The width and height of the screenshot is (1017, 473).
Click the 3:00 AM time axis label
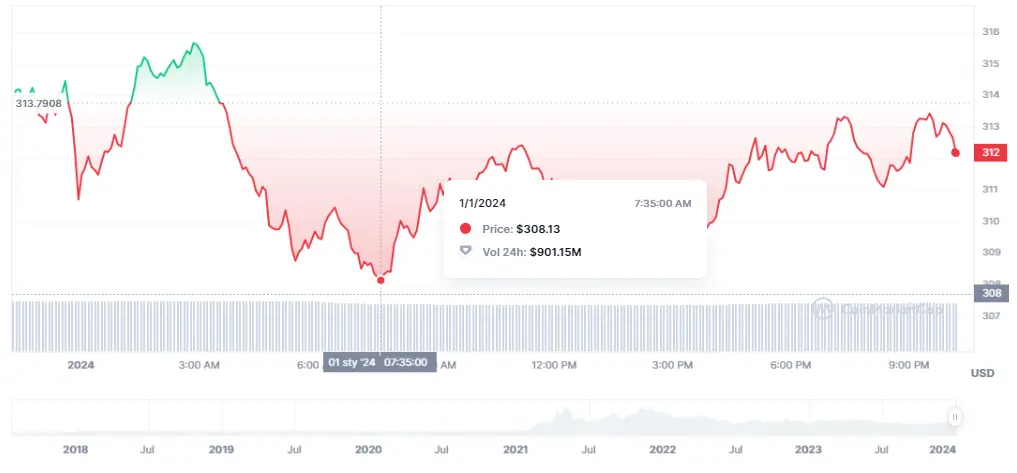click(199, 365)
